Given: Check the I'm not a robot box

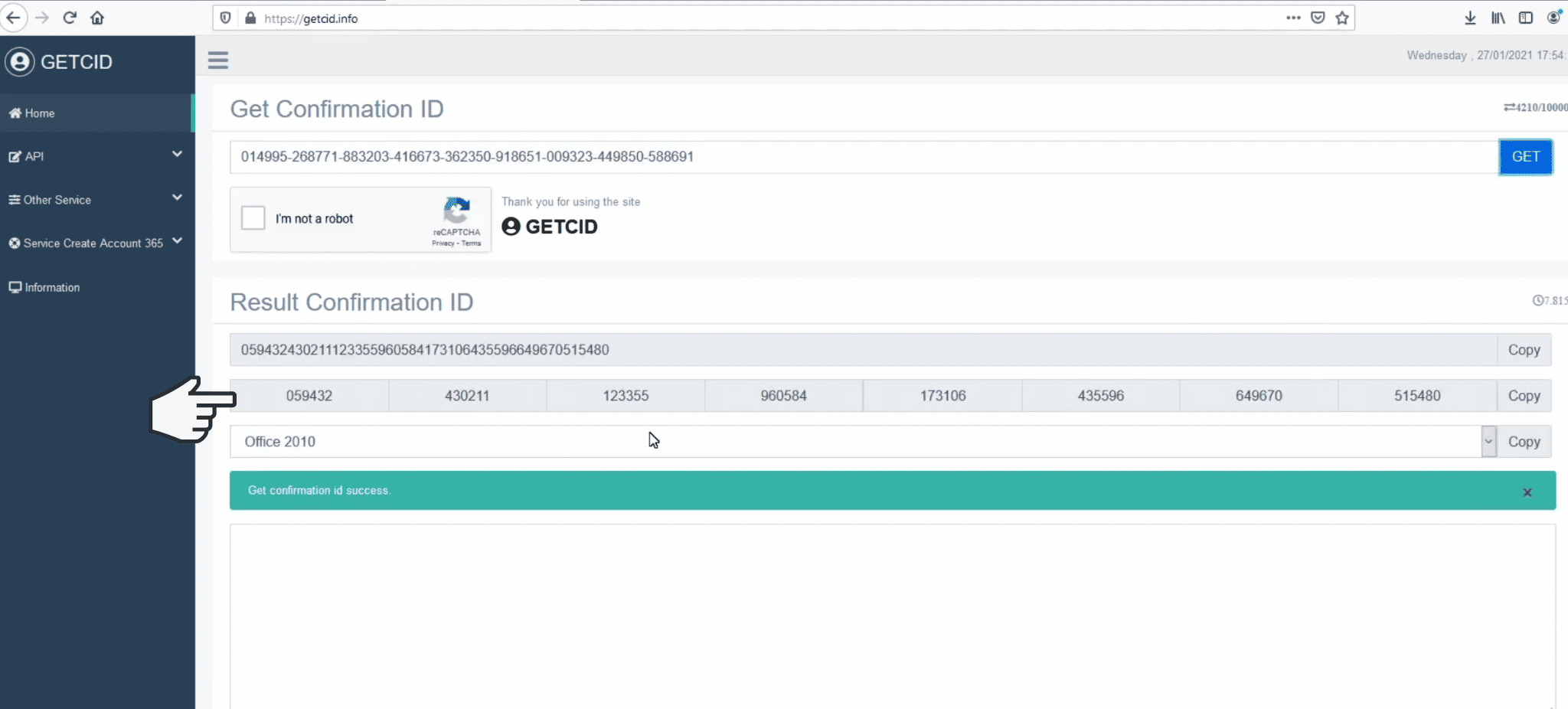Looking at the screenshot, I should pos(253,218).
